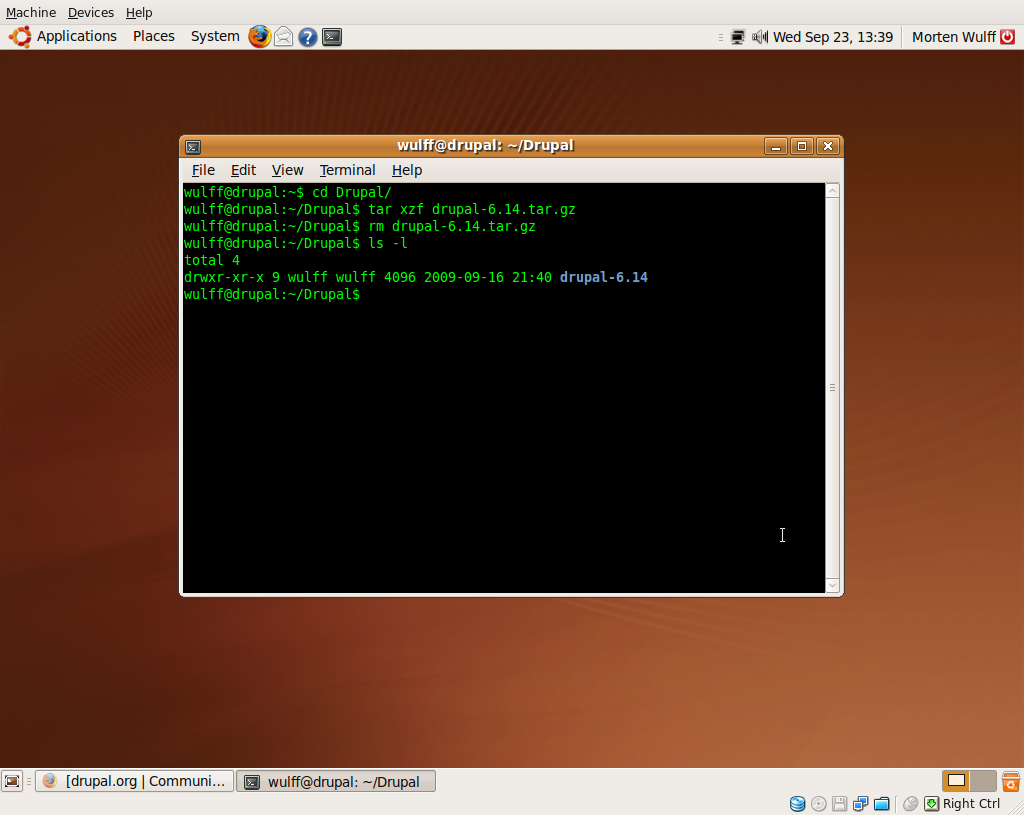The height and width of the screenshot is (815, 1024).
Task: Maximize the terminal window
Action: coord(802,146)
